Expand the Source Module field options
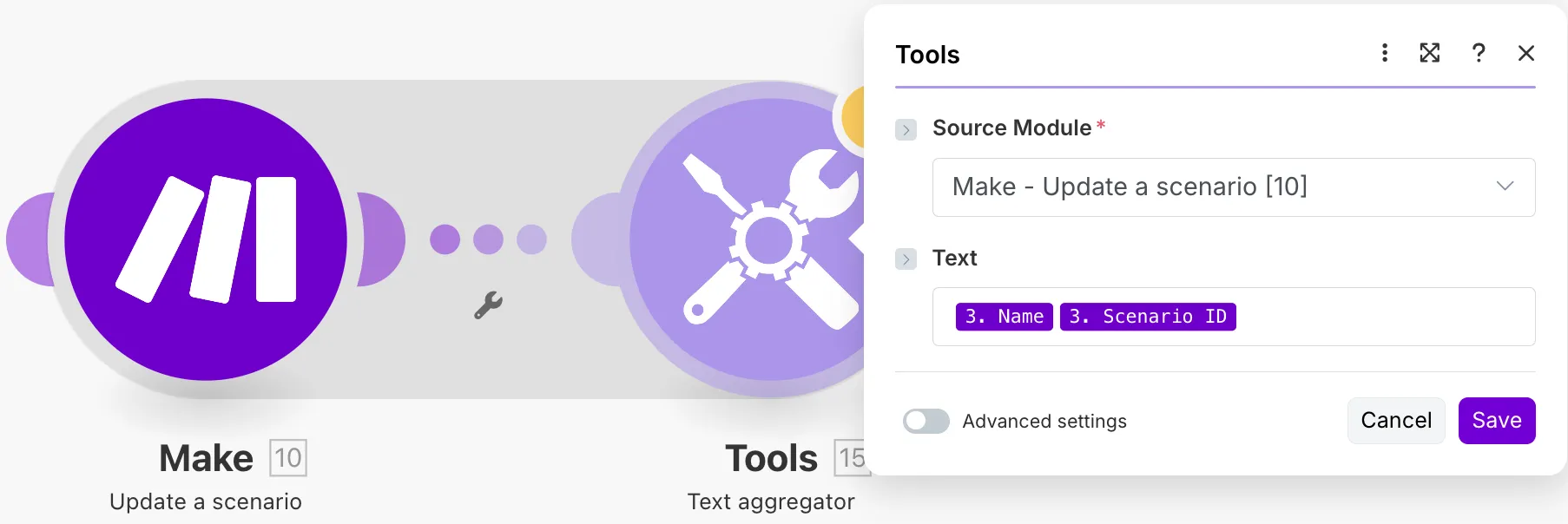The width and height of the screenshot is (1568, 524). click(906, 129)
